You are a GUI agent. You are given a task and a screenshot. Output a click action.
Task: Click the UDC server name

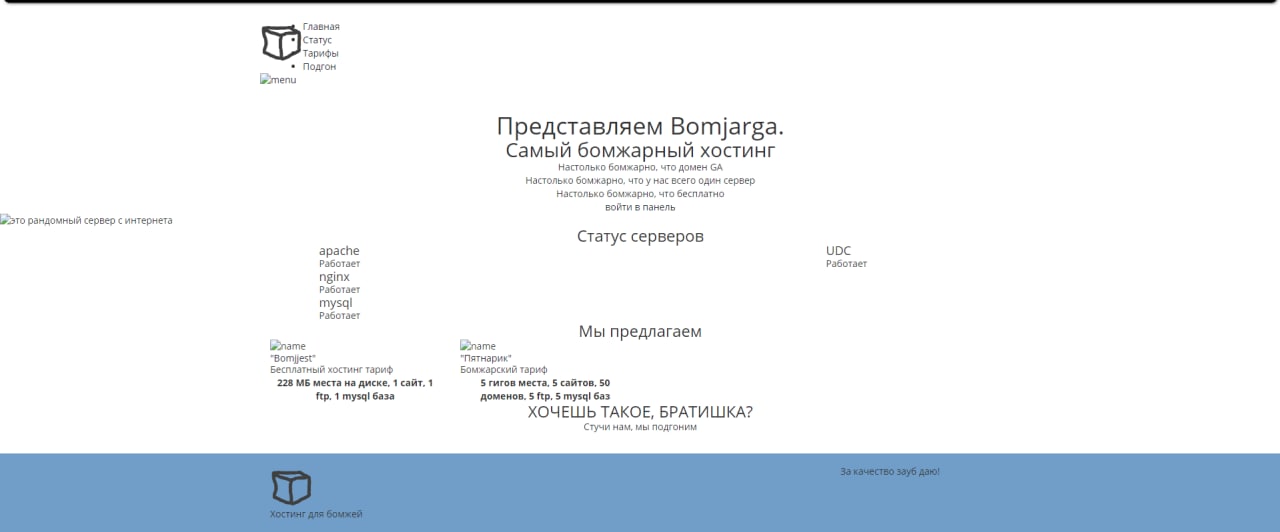838,251
